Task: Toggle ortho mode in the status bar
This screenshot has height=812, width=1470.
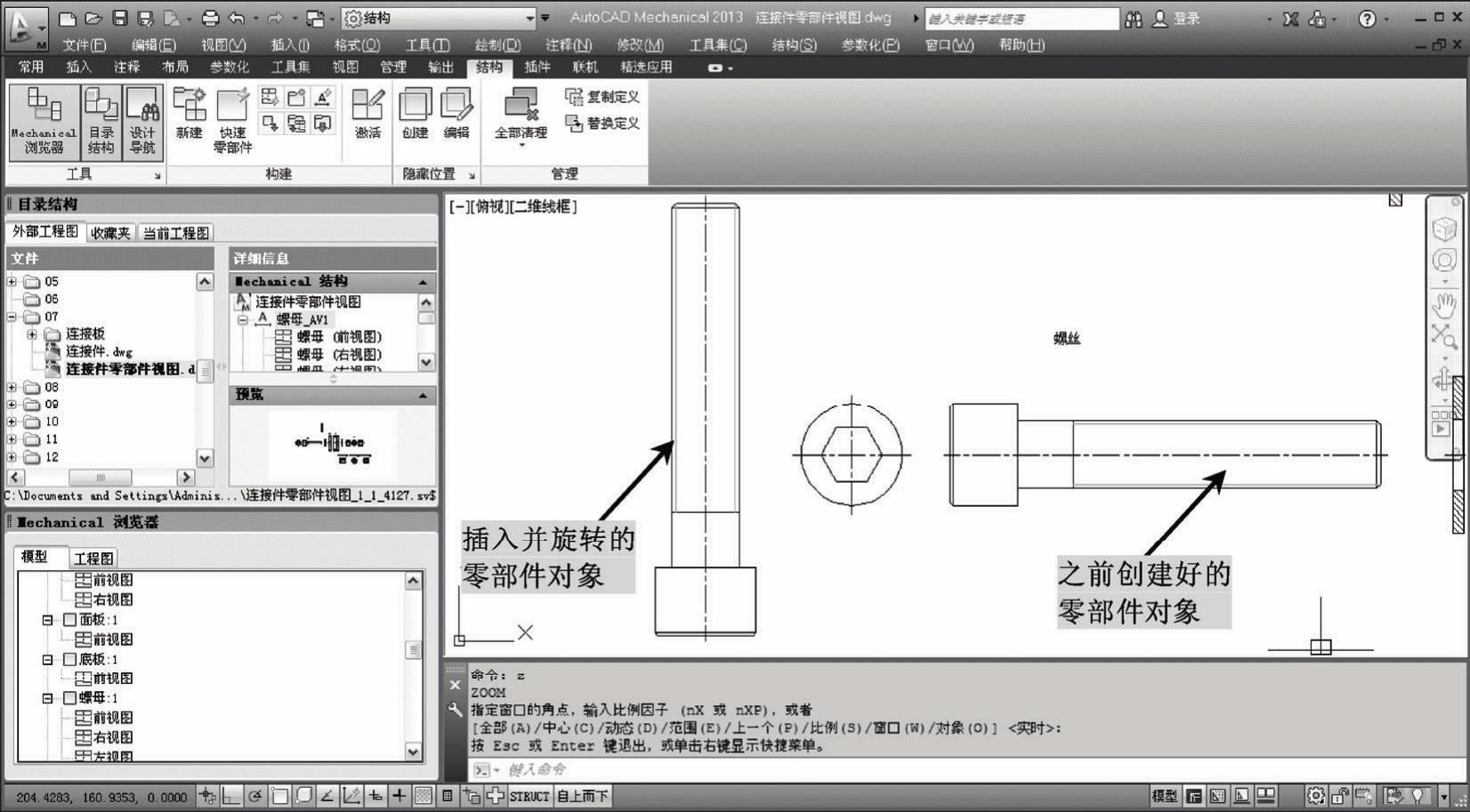Action: point(231,796)
